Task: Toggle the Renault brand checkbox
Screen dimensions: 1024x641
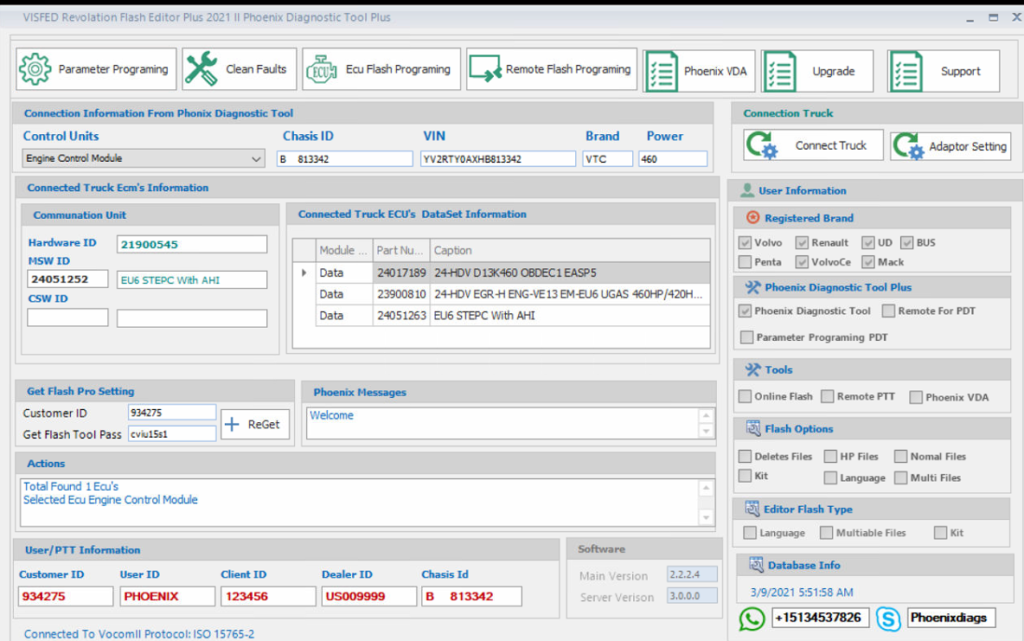Action: point(802,243)
